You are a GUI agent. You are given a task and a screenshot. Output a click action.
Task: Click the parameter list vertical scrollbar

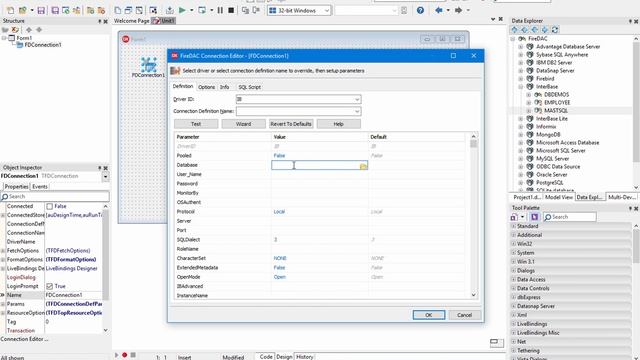[x=473, y=216]
